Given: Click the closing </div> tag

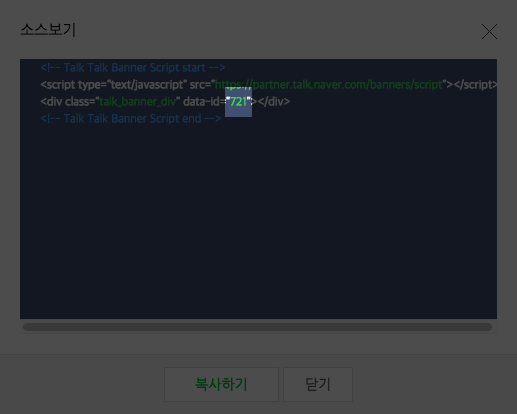Looking at the screenshot, I should pos(274,102).
